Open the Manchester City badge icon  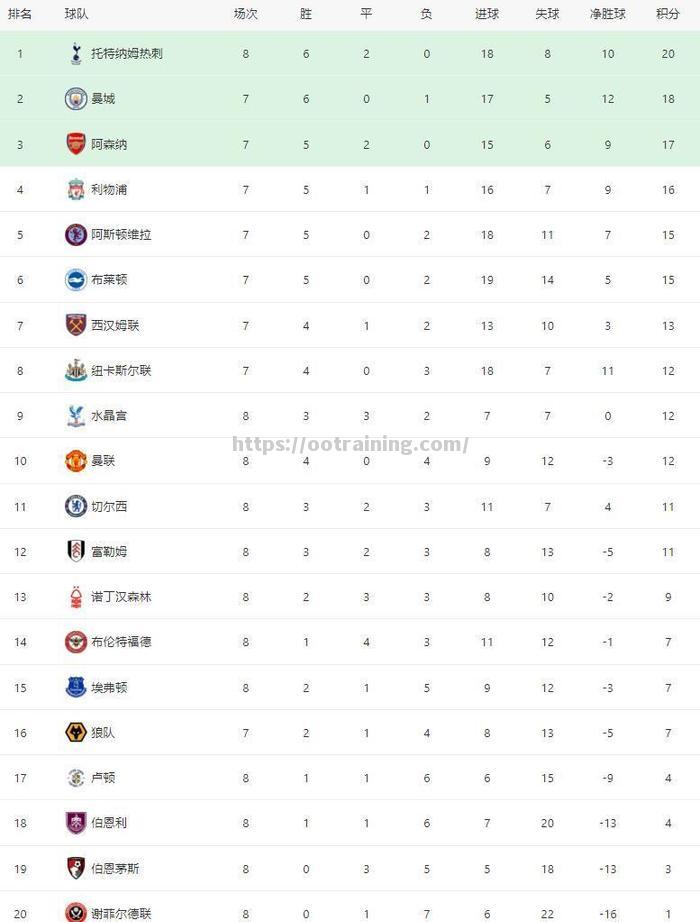[75, 99]
